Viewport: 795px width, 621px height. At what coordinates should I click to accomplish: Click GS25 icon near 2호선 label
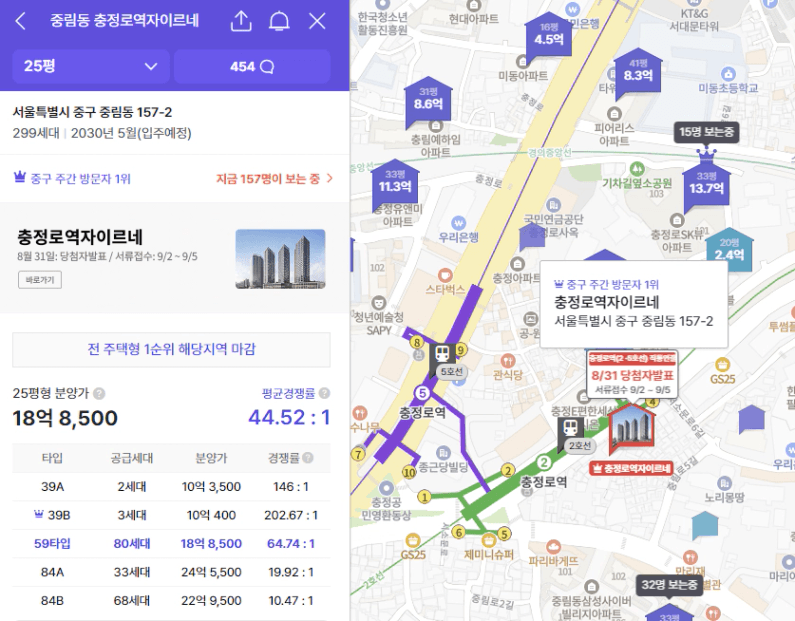(x=413, y=540)
